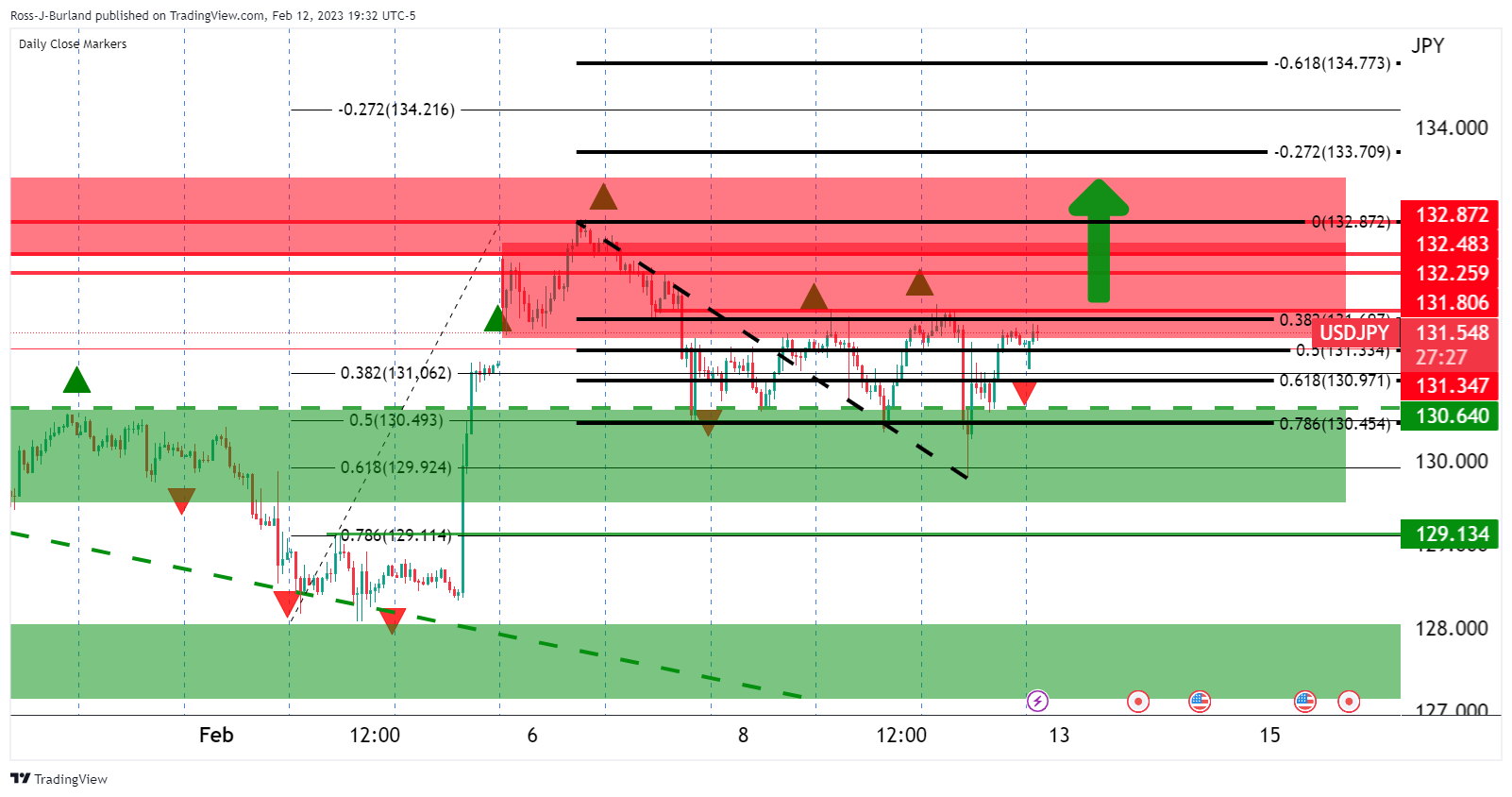Select the 0.786(129.114) retracement label
The width and height of the screenshot is (1512, 797).
click(395, 535)
